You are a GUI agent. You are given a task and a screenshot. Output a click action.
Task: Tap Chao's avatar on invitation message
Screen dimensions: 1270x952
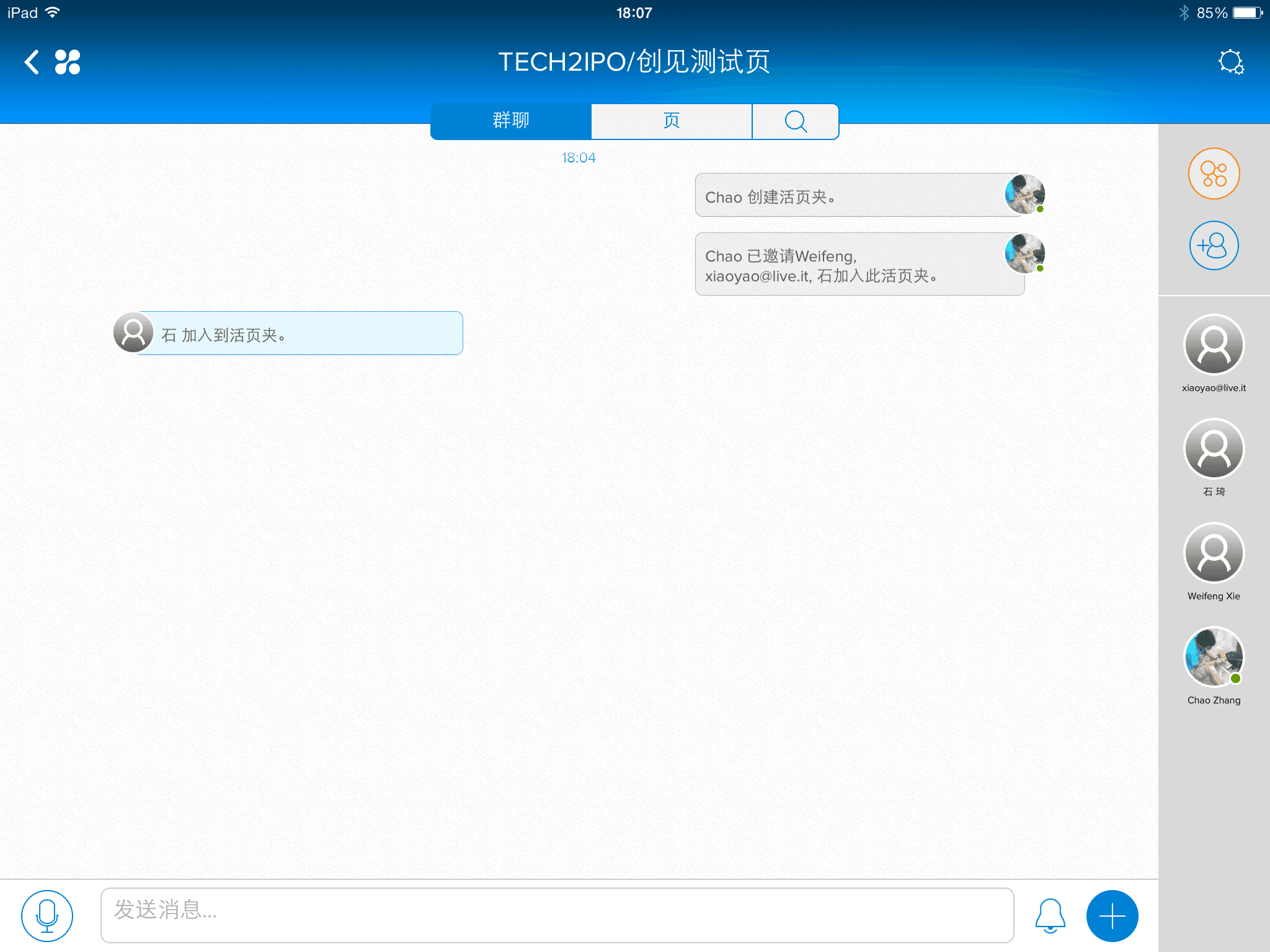coord(1024,253)
